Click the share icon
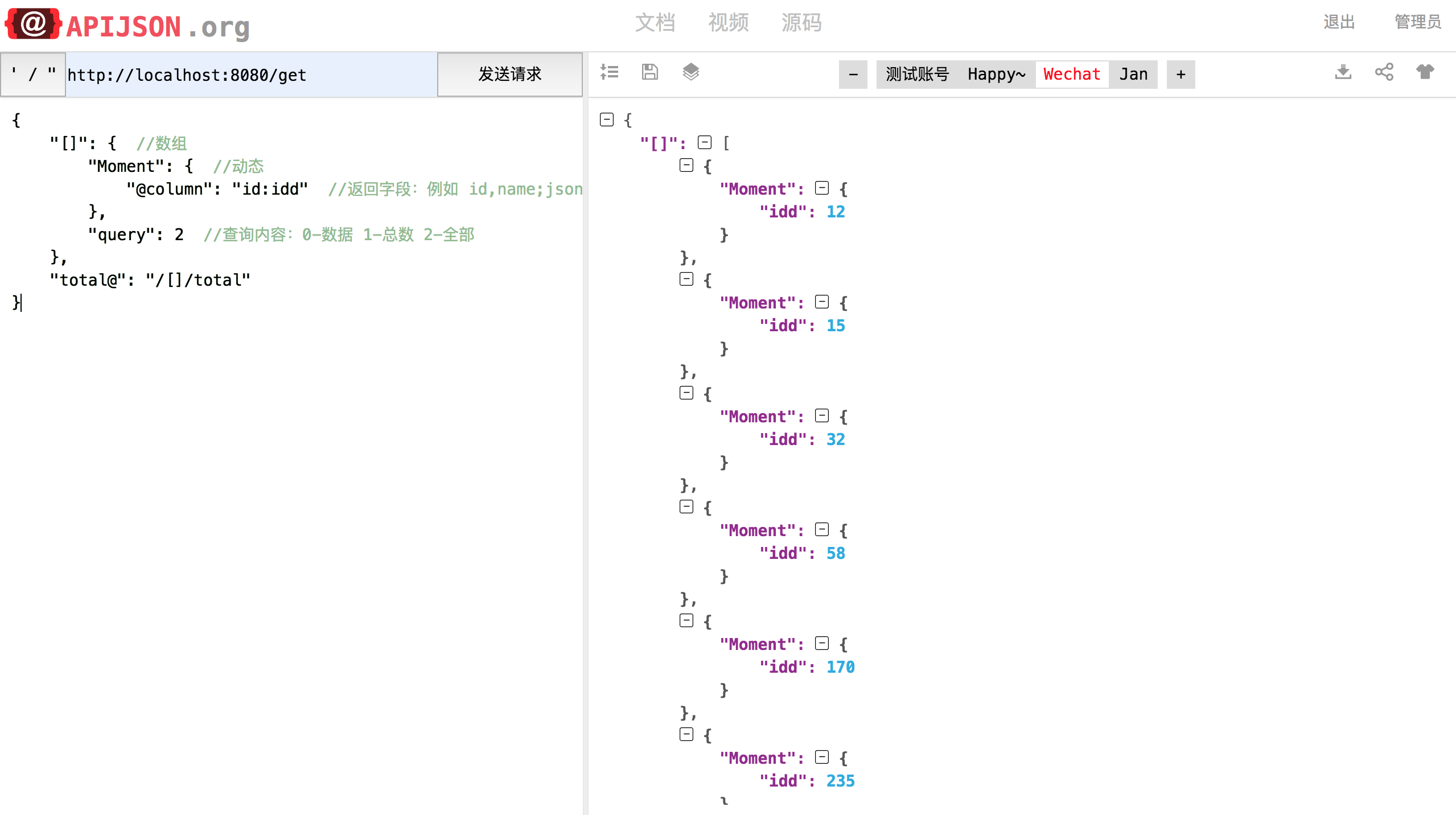 1384,72
